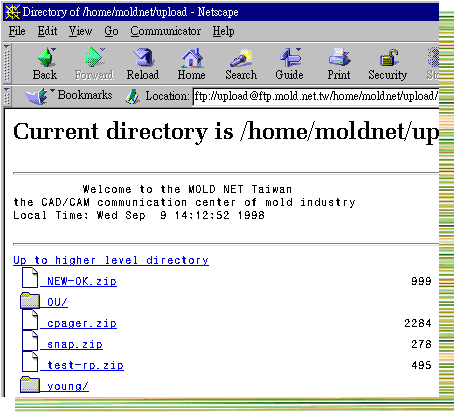Click the file icon beside test-rp.zip

[30, 362]
